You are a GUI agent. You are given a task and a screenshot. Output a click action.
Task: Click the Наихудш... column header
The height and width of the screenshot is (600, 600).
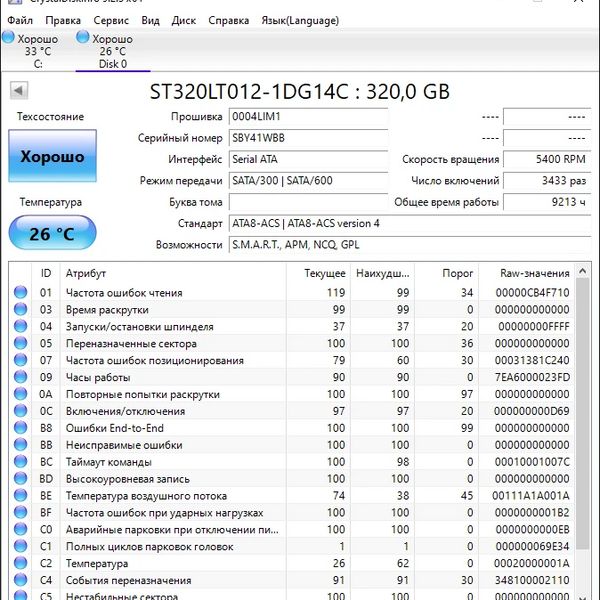coord(382,273)
